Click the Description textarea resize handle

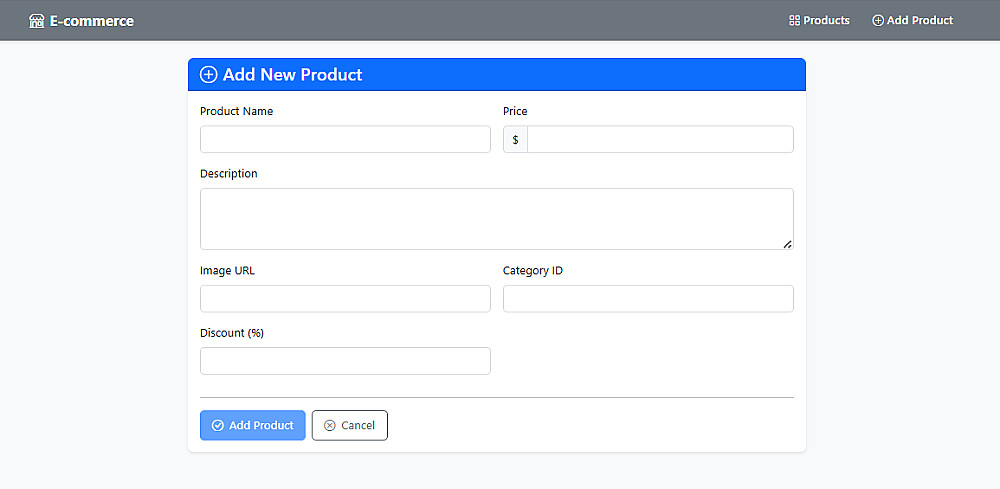(x=788, y=243)
